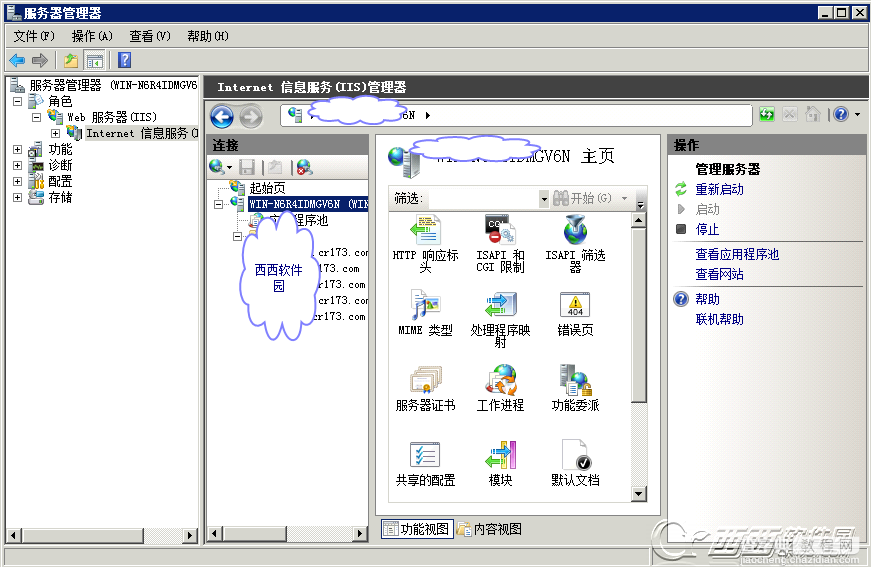This screenshot has height=567, width=871.
Task: Click the blue help icon in IIS address bar
Action: (x=842, y=114)
